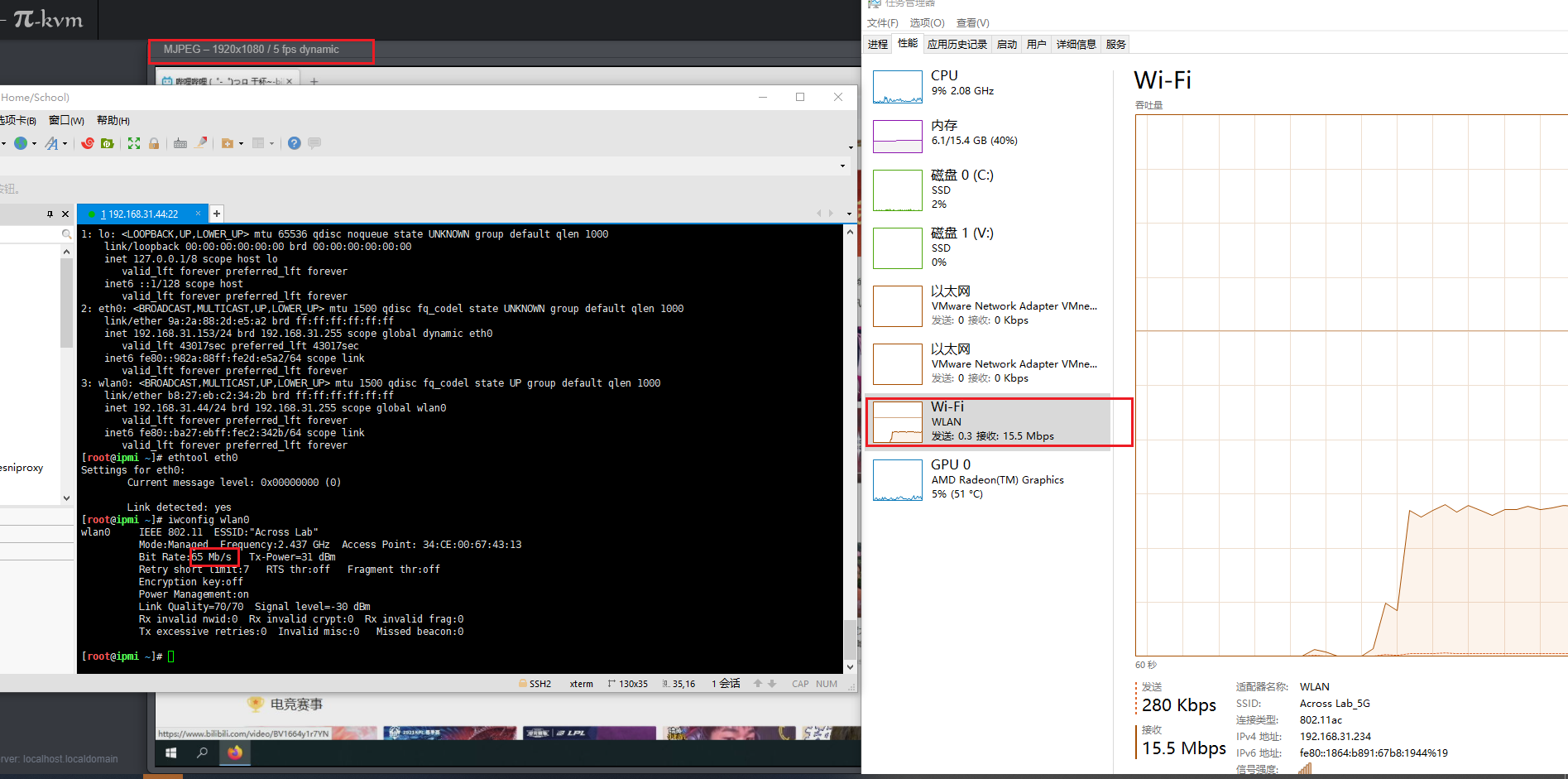Click the blue help question mark icon
The image size is (1568, 779).
pyautogui.click(x=294, y=143)
